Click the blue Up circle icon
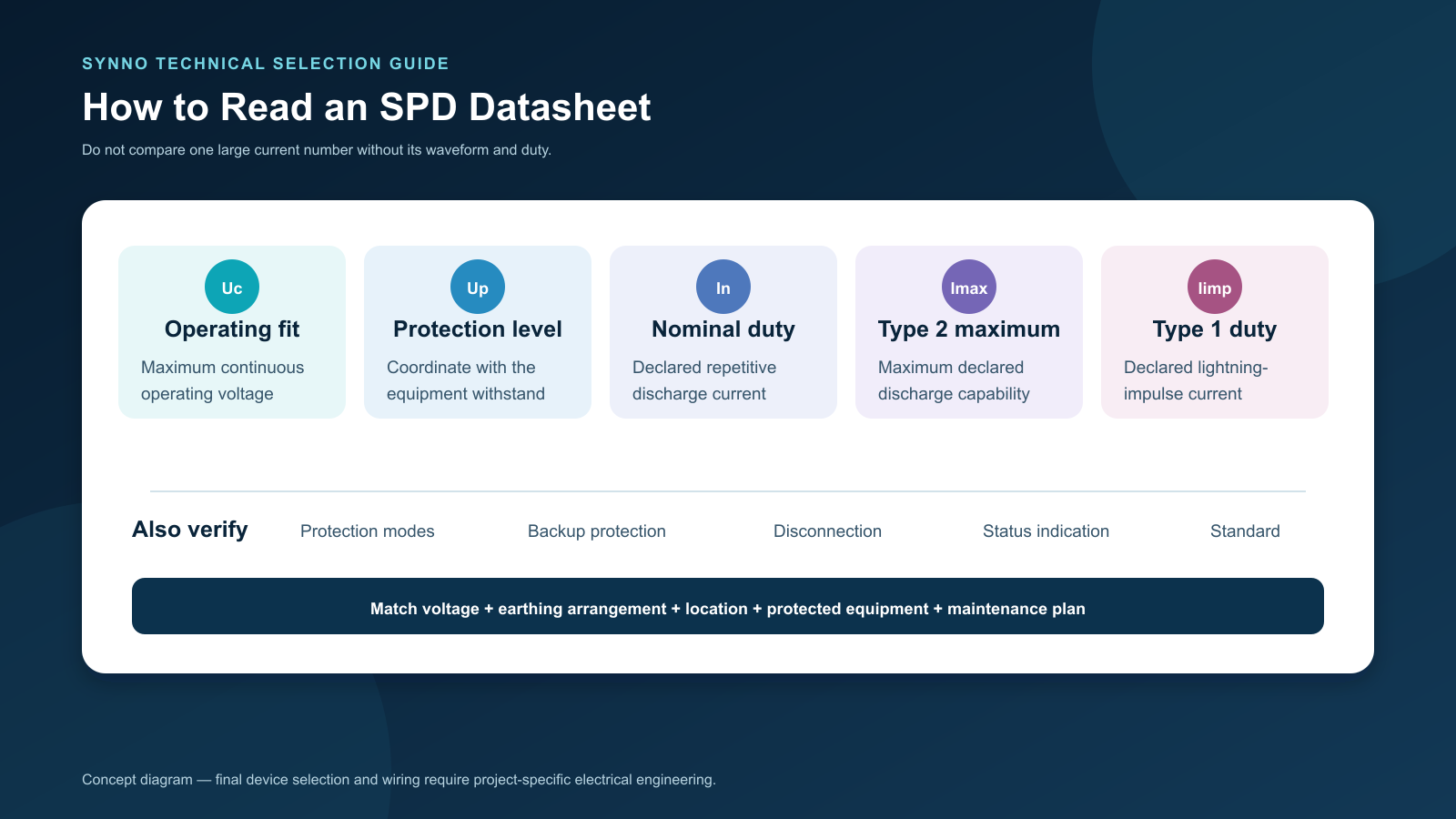This screenshot has width=1456, height=819. click(x=478, y=287)
